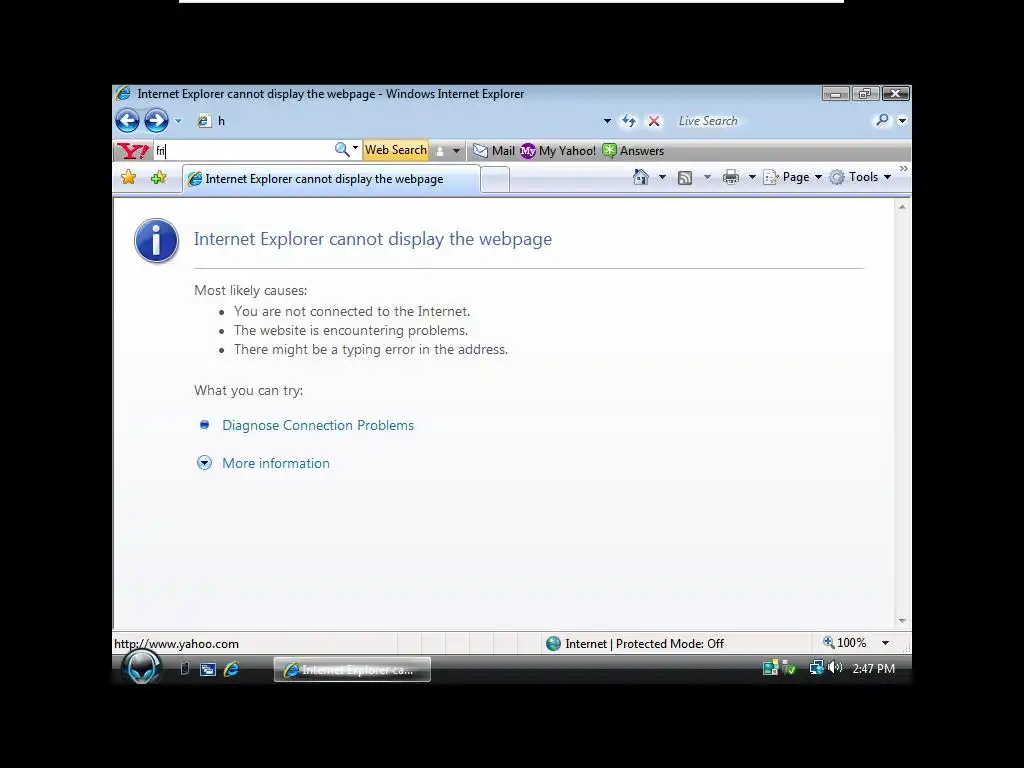Open the zoom level dropdown arrow
1024x768 pixels.
886,643
